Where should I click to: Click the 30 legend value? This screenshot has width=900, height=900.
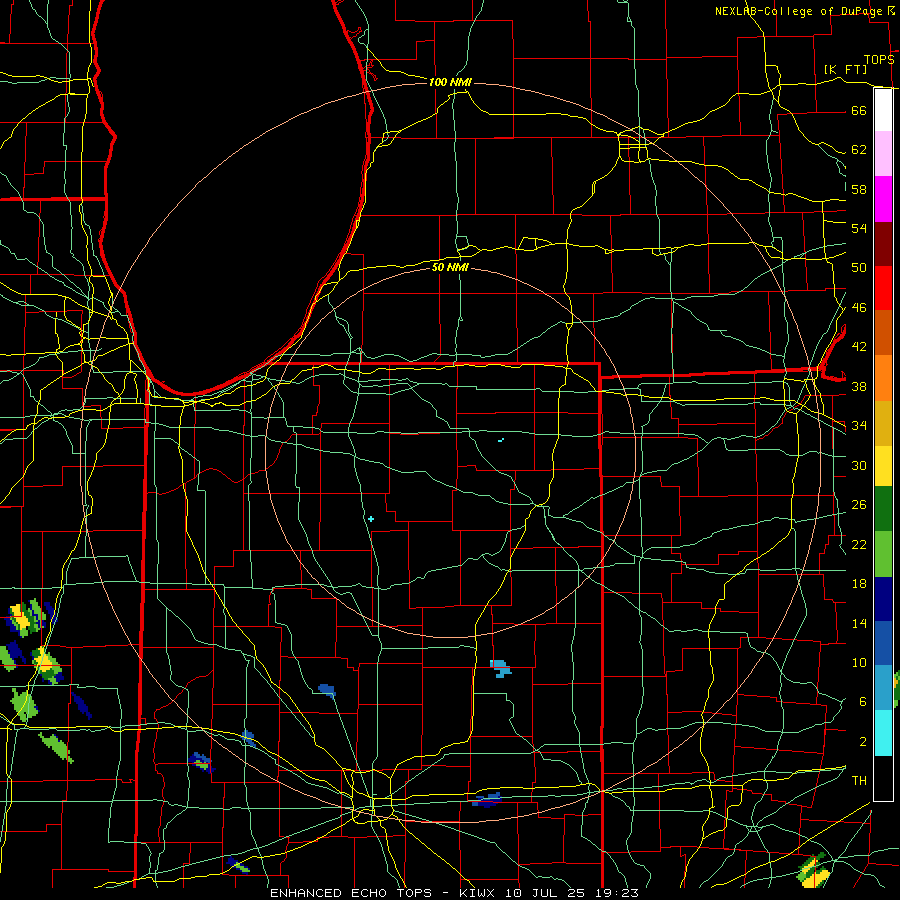[859, 465]
